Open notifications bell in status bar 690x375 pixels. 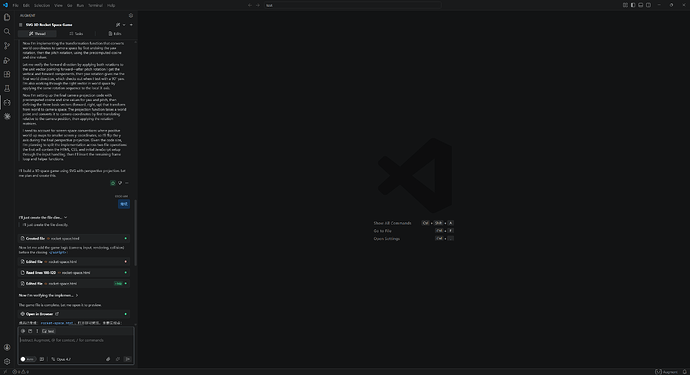684,371
